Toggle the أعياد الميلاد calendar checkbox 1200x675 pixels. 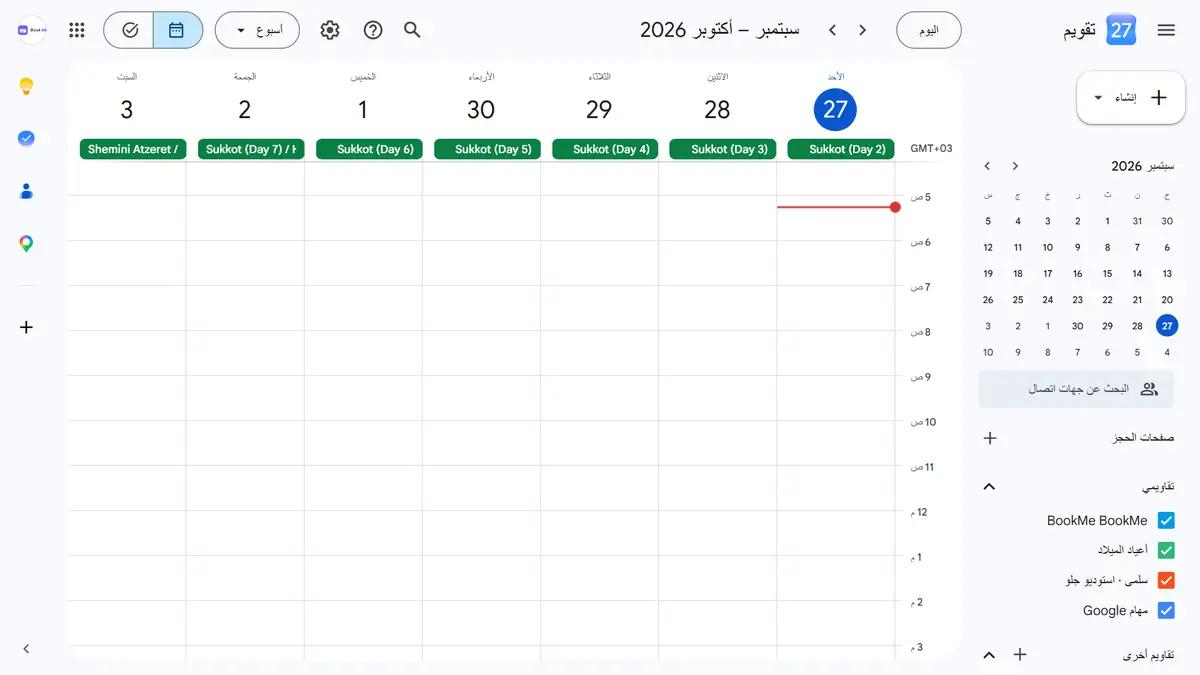[1166, 550]
